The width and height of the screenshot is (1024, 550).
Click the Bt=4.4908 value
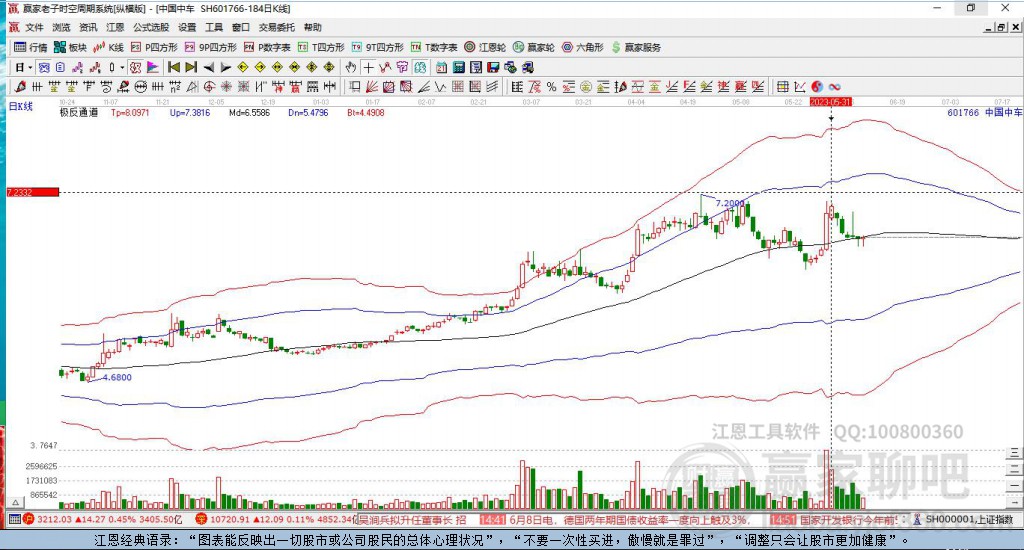click(366, 112)
